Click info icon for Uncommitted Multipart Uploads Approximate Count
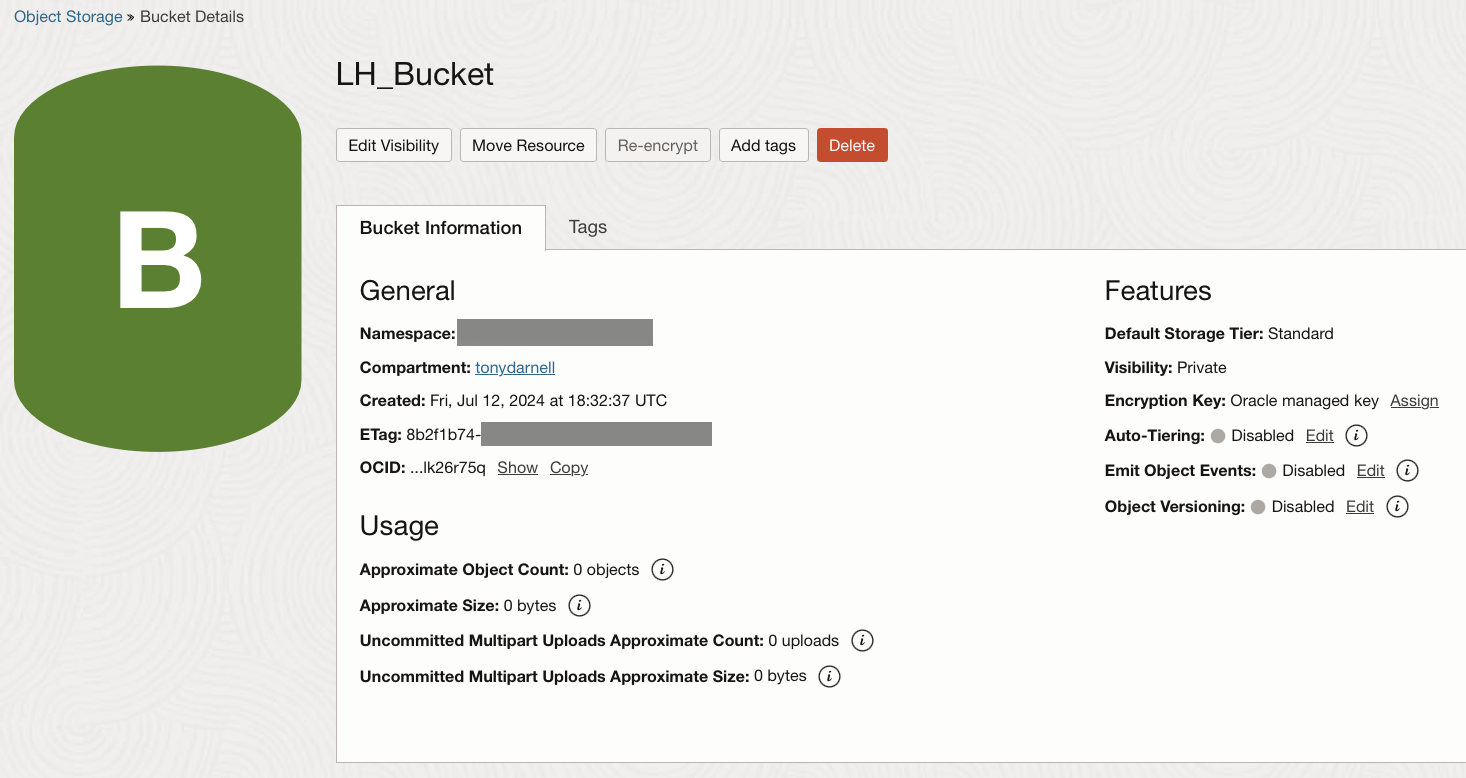 (x=862, y=640)
